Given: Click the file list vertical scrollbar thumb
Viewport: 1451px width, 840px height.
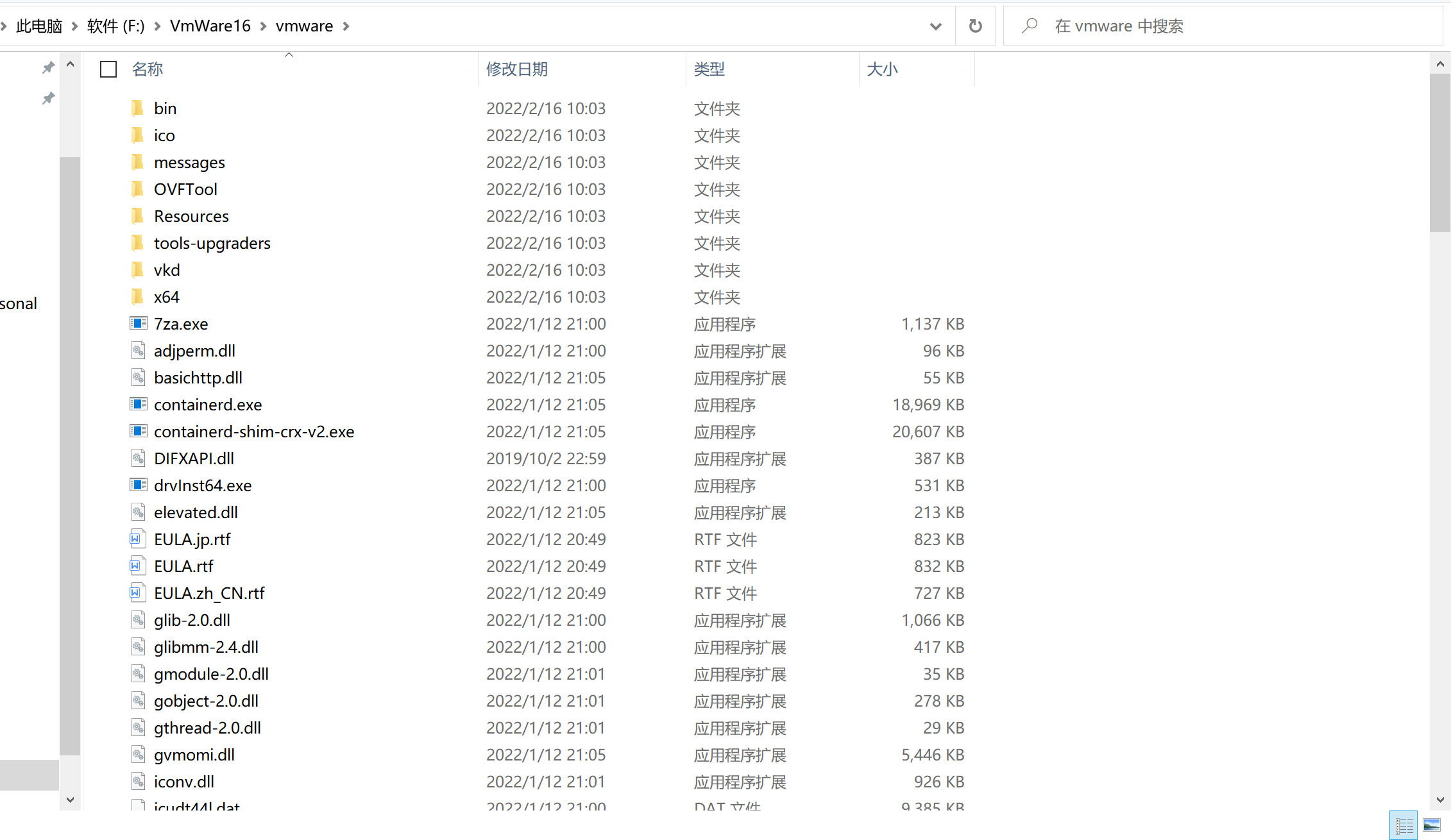Looking at the screenshot, I should point(1439,153).
